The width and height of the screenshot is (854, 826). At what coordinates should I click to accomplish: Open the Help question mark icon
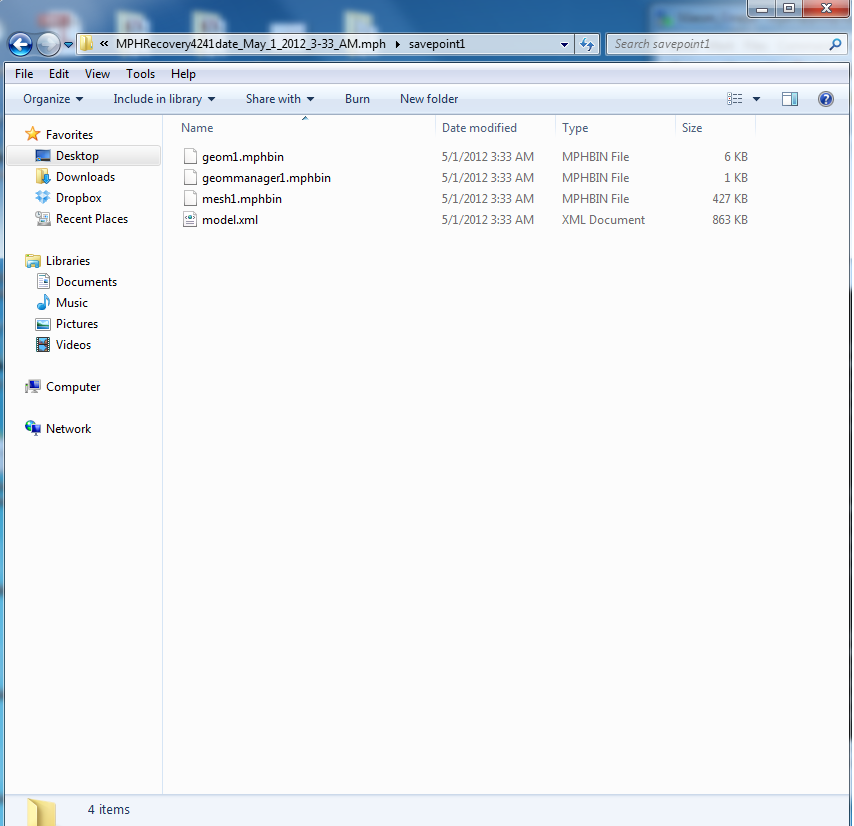[826, 99]
